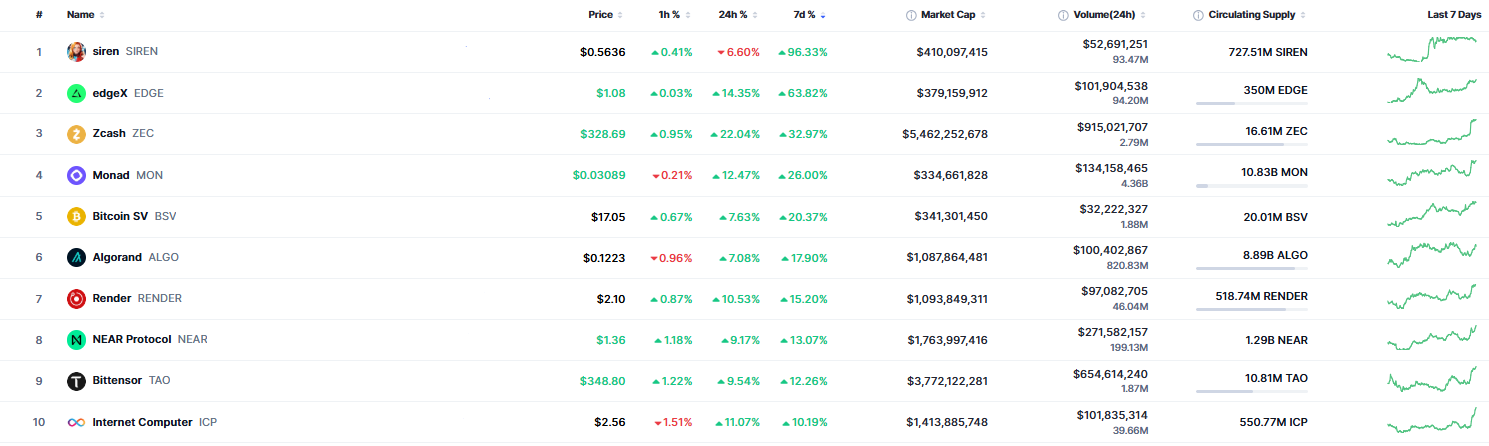
Task: Click the siren coin logo icon
Action: coord(76,52)
